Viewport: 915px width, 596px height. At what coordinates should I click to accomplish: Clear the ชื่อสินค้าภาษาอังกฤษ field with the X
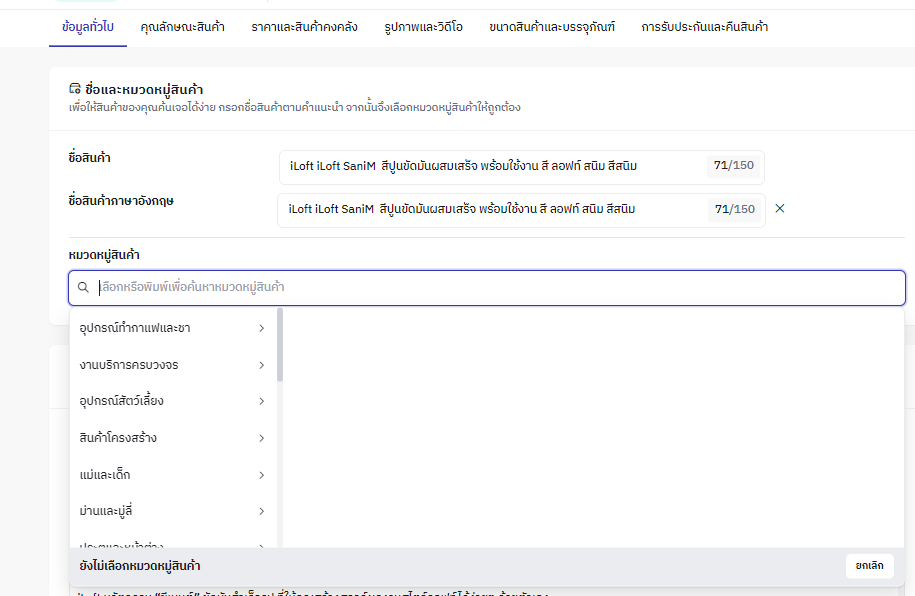tap(780, 208)
